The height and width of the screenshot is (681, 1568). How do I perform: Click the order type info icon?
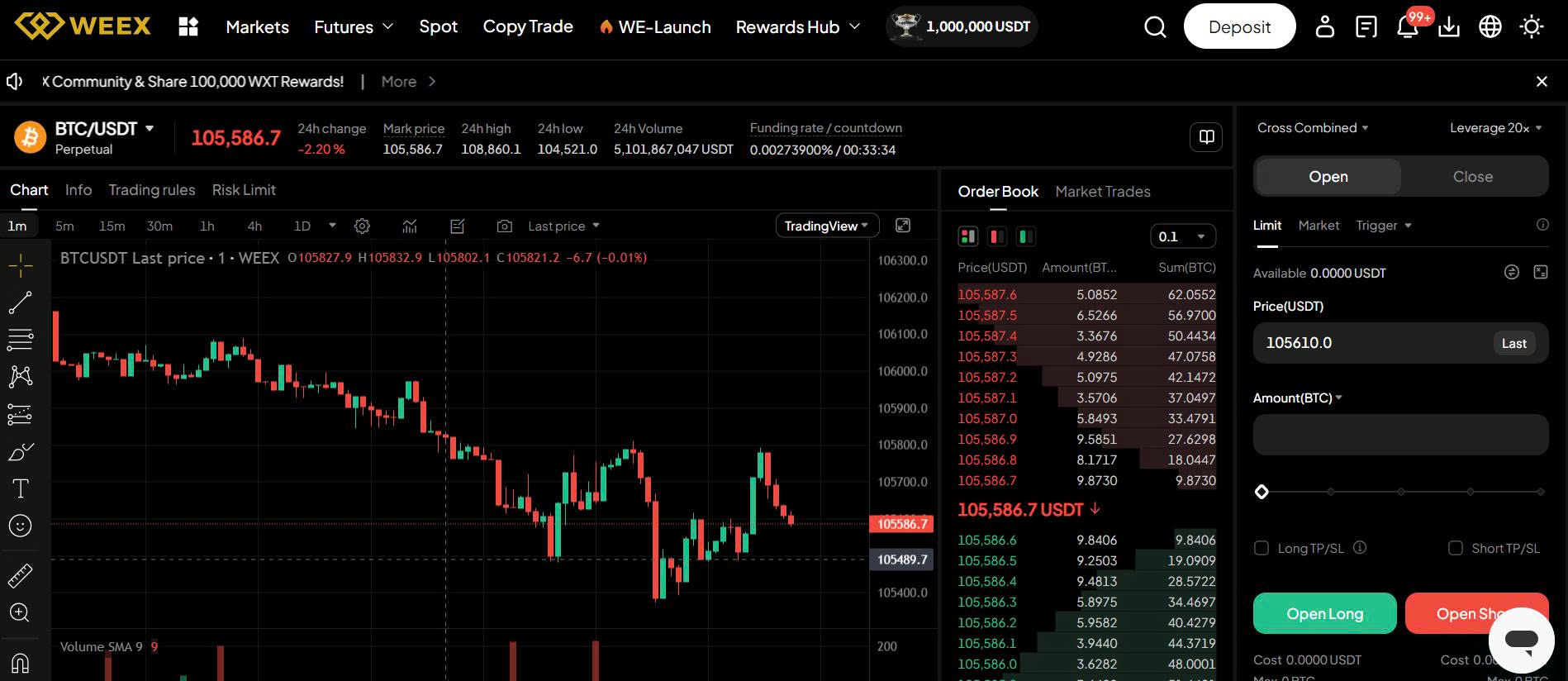pyautogui.click(x=1542, y=225)
